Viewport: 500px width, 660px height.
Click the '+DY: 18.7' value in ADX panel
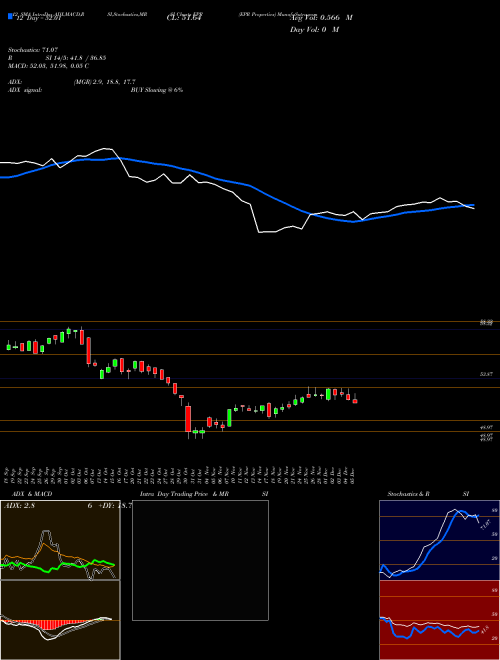[115, 506]
